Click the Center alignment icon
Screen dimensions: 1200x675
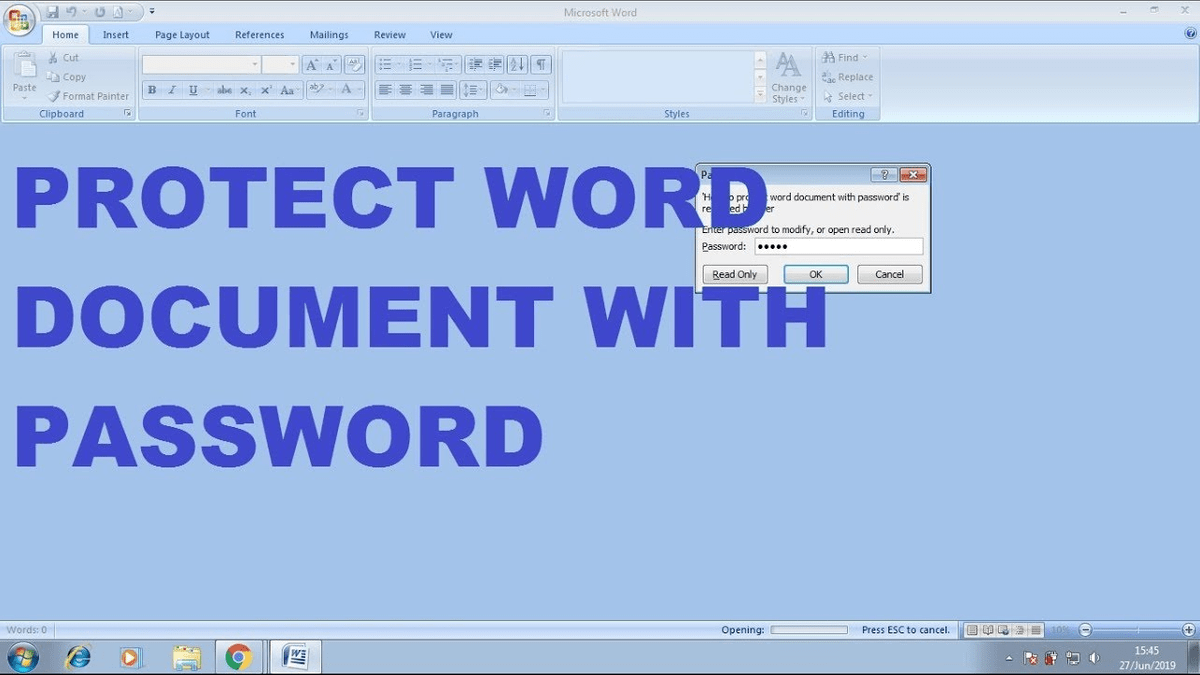(x=406, y=90)
